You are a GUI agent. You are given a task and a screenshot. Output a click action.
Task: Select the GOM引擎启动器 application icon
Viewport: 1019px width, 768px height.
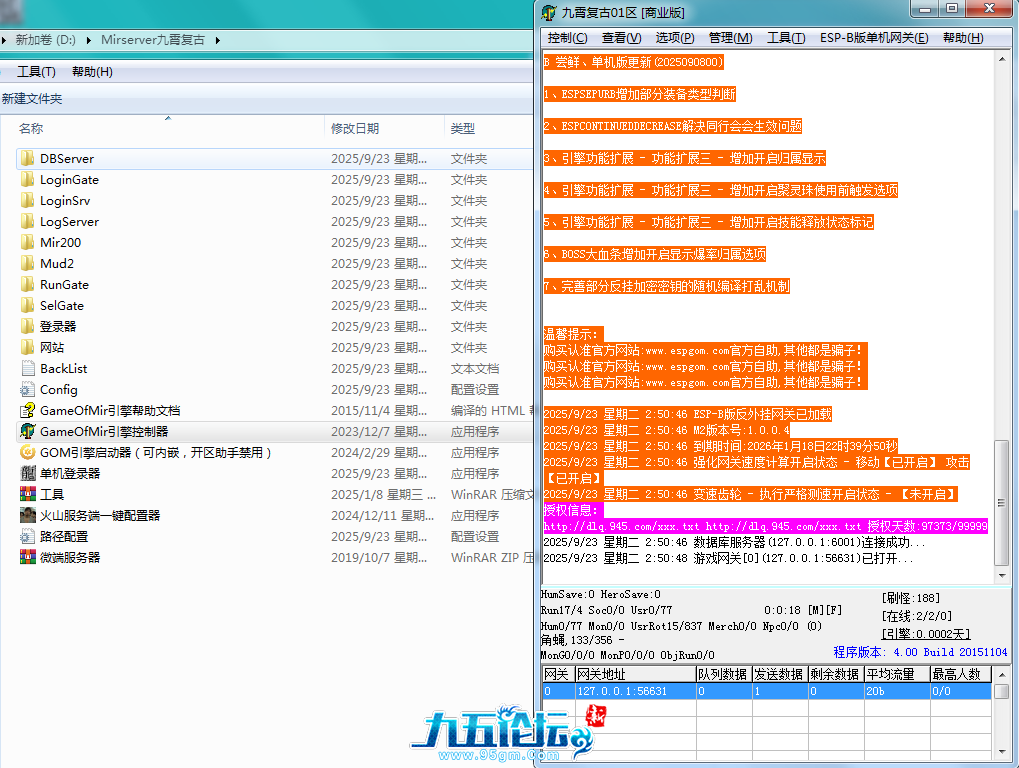coord(27,452)
